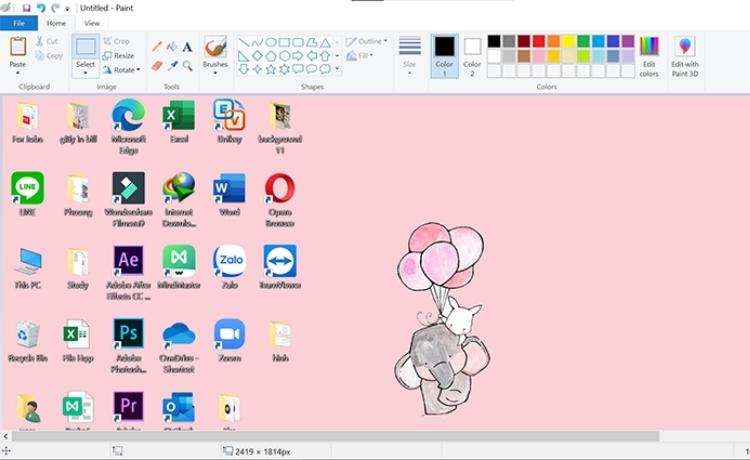
Task: Choose the Curve shape
Action: tap(257, 42)
